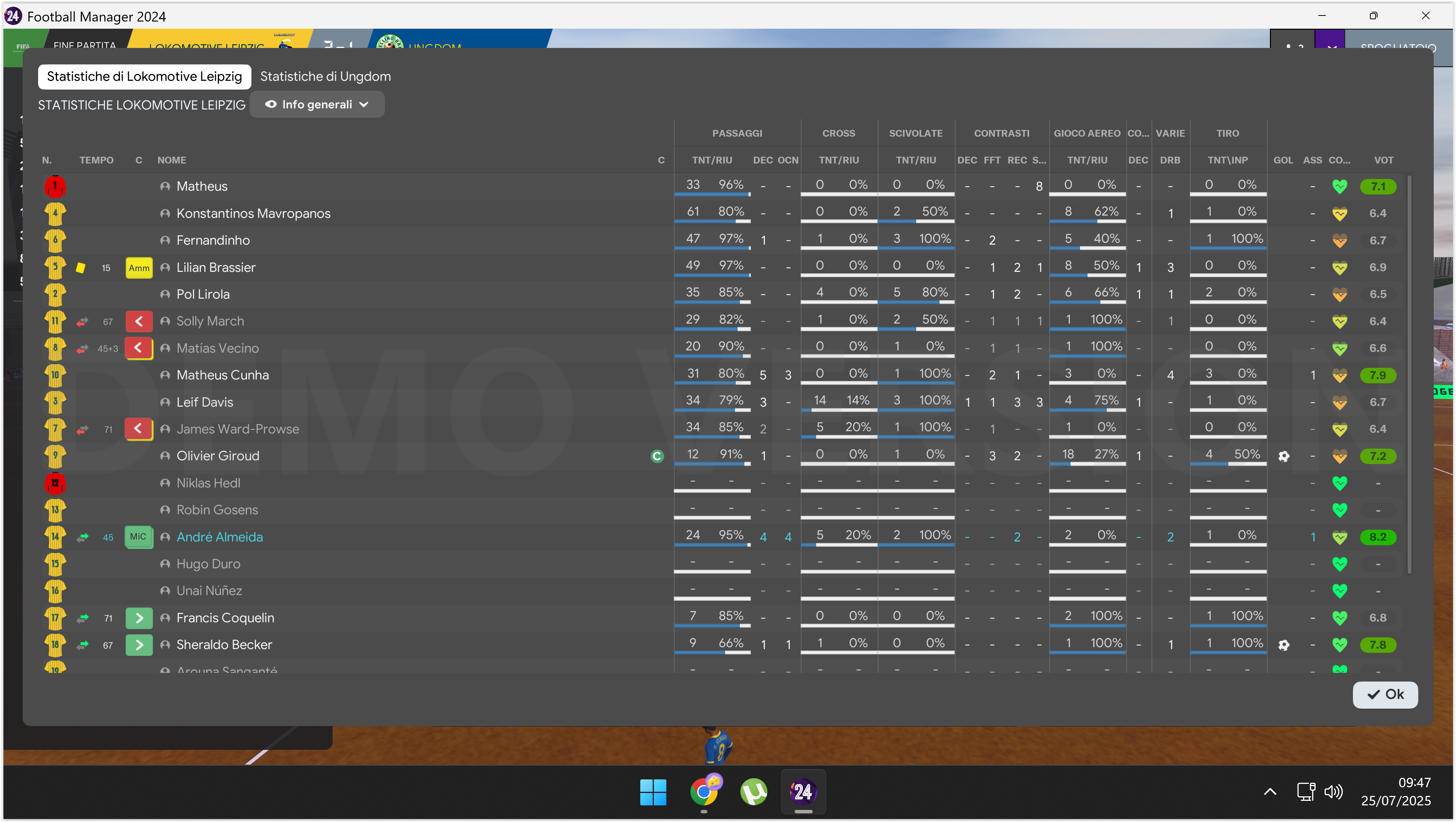The image size is (1456, 822).
Task: Click swap arrows icon for Solly March
Action: click(83, 322)
